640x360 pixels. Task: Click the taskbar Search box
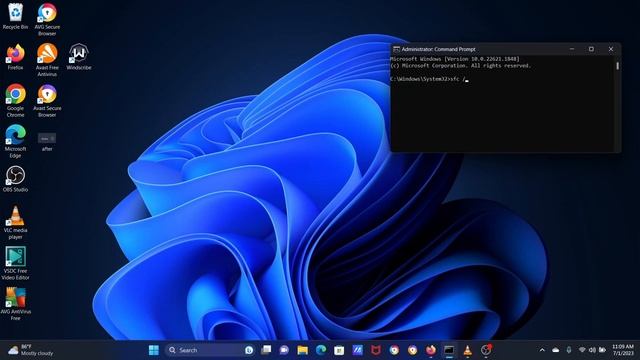pyautogui.click(x=209, y=350)
